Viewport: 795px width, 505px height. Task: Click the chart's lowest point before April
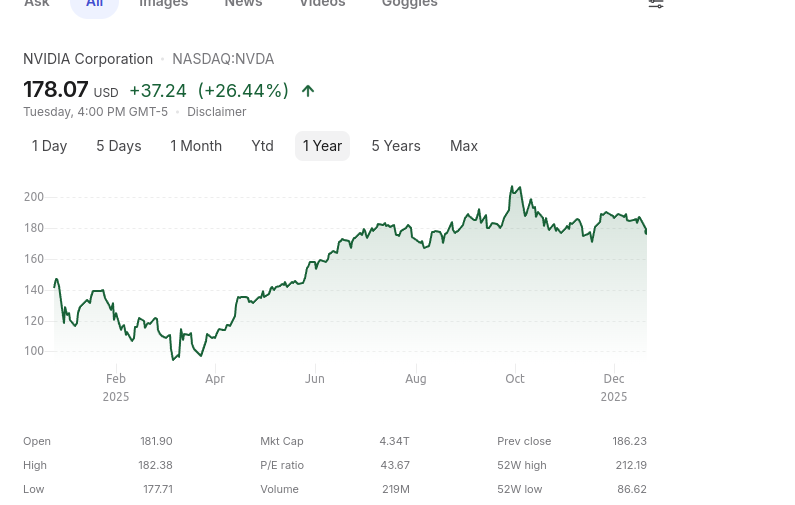point(173,359)
